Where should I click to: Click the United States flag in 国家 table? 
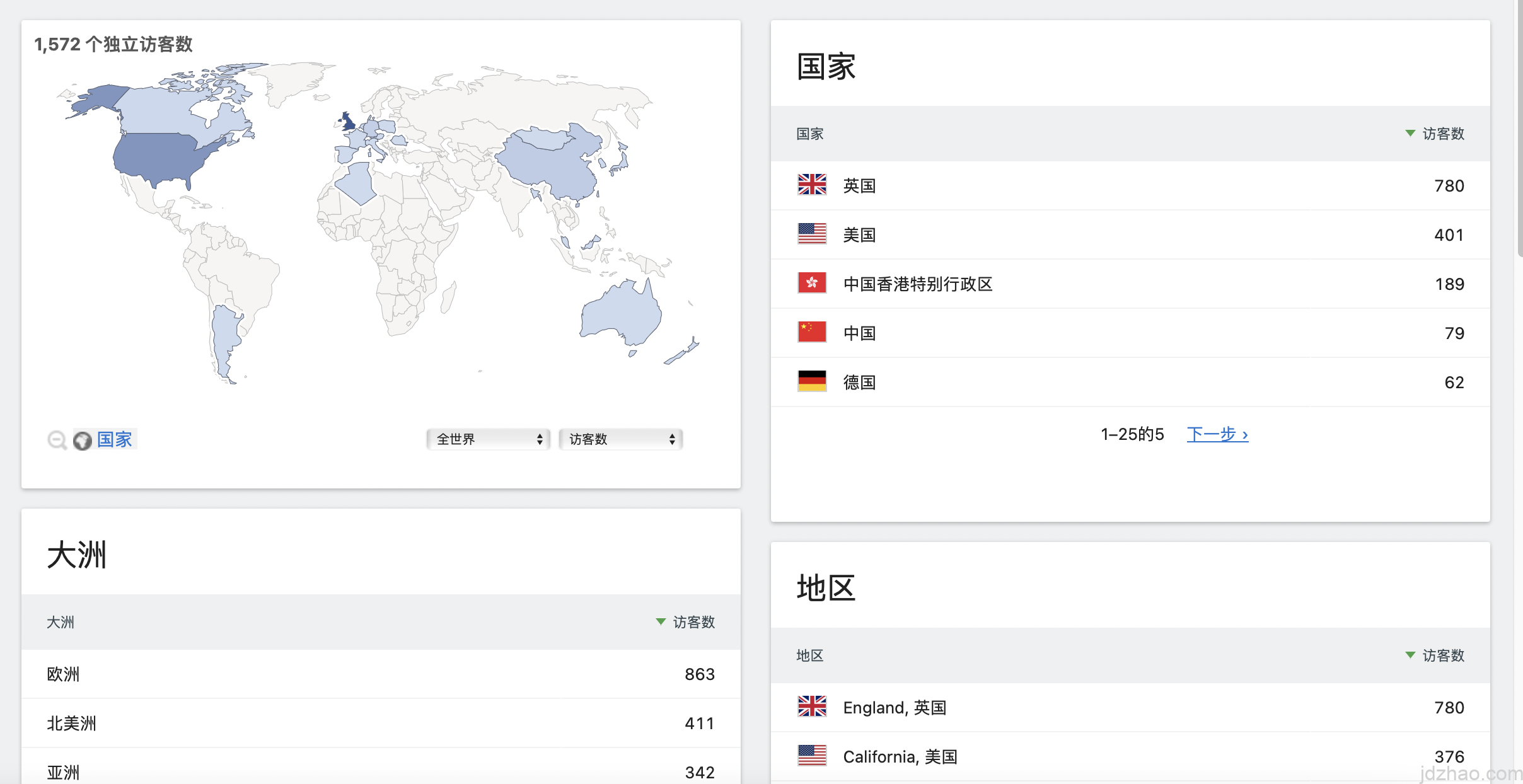[x=811, y=234]
